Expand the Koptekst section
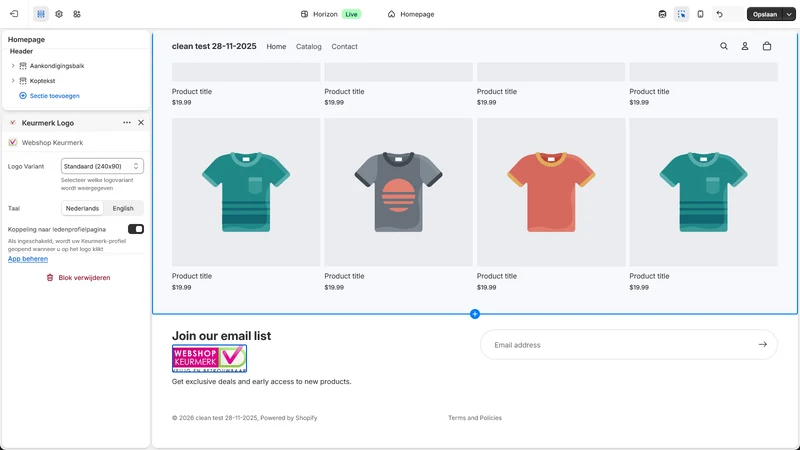Image resolution: width=800 pixels, height=450 pixels. coord(13,81)
